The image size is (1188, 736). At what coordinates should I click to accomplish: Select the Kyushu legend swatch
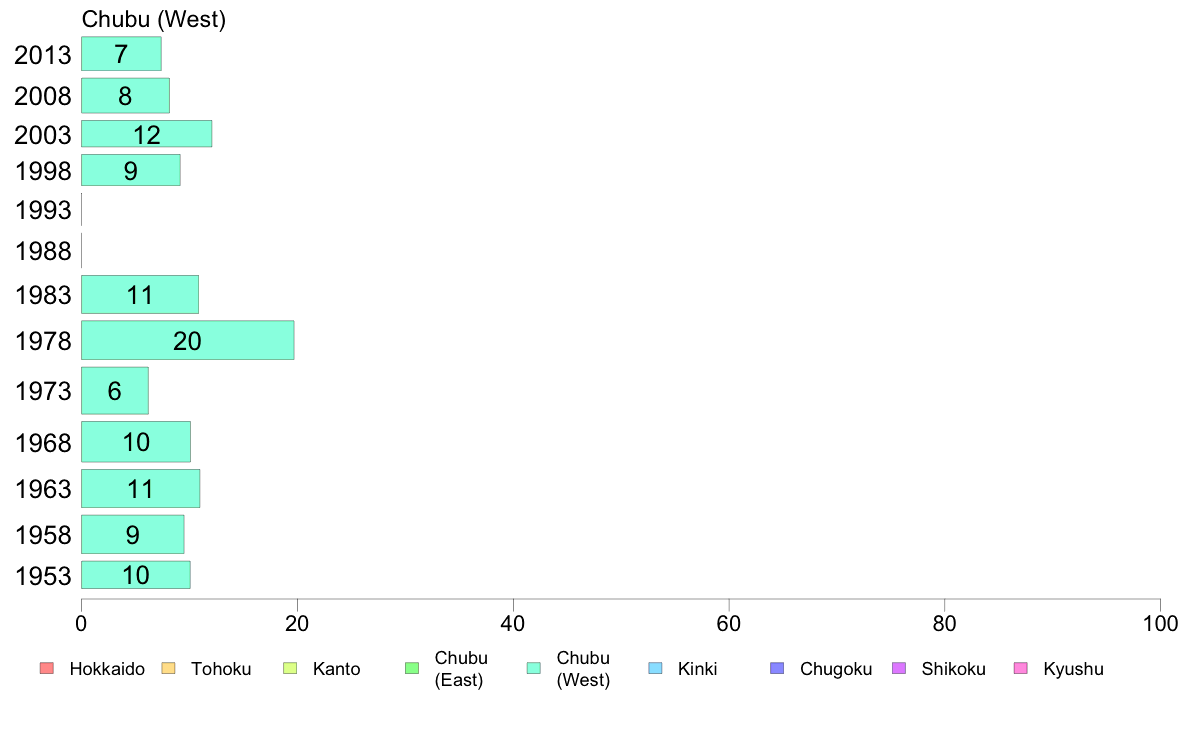[x=1021, y=668]
